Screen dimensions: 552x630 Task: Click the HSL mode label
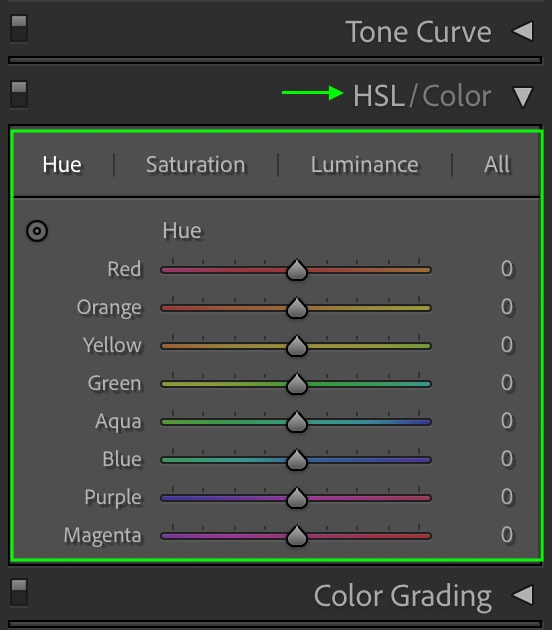tap(378, 96)
